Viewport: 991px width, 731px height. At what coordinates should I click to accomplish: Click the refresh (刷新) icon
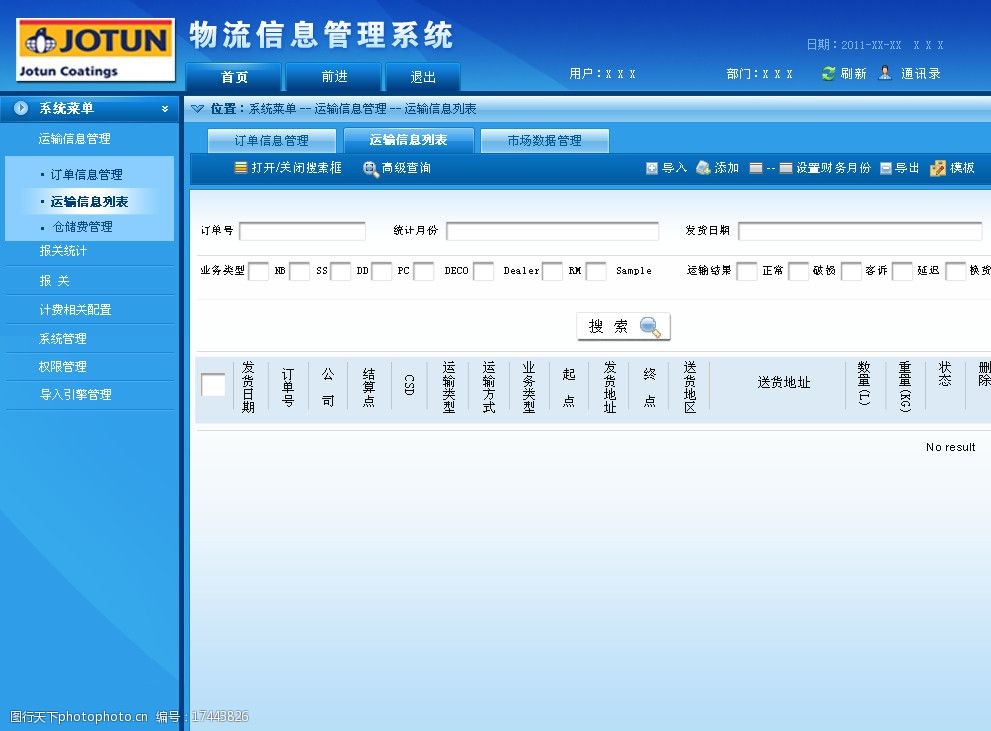[828, 74]
